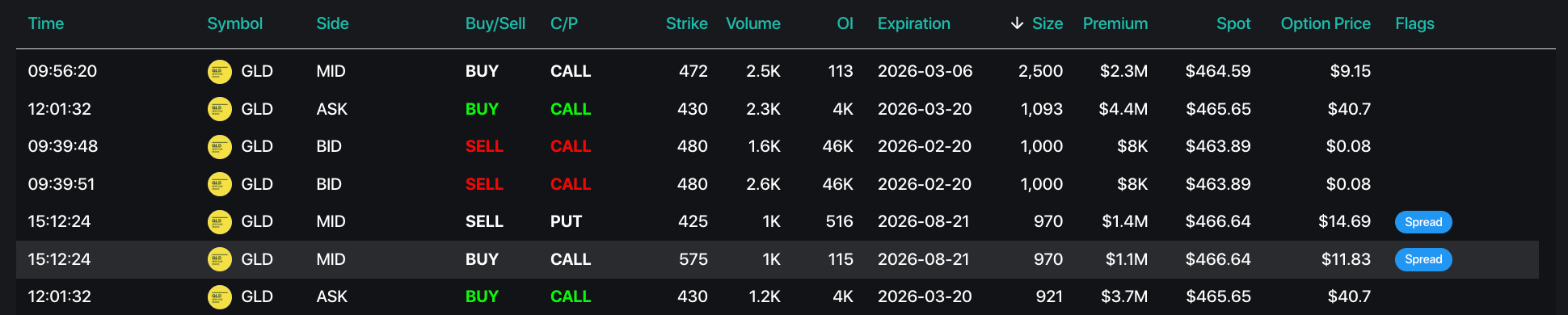This screenshot has height=315, width=1568.
Task: Click the Strike column header
Action: pos(687,23)
